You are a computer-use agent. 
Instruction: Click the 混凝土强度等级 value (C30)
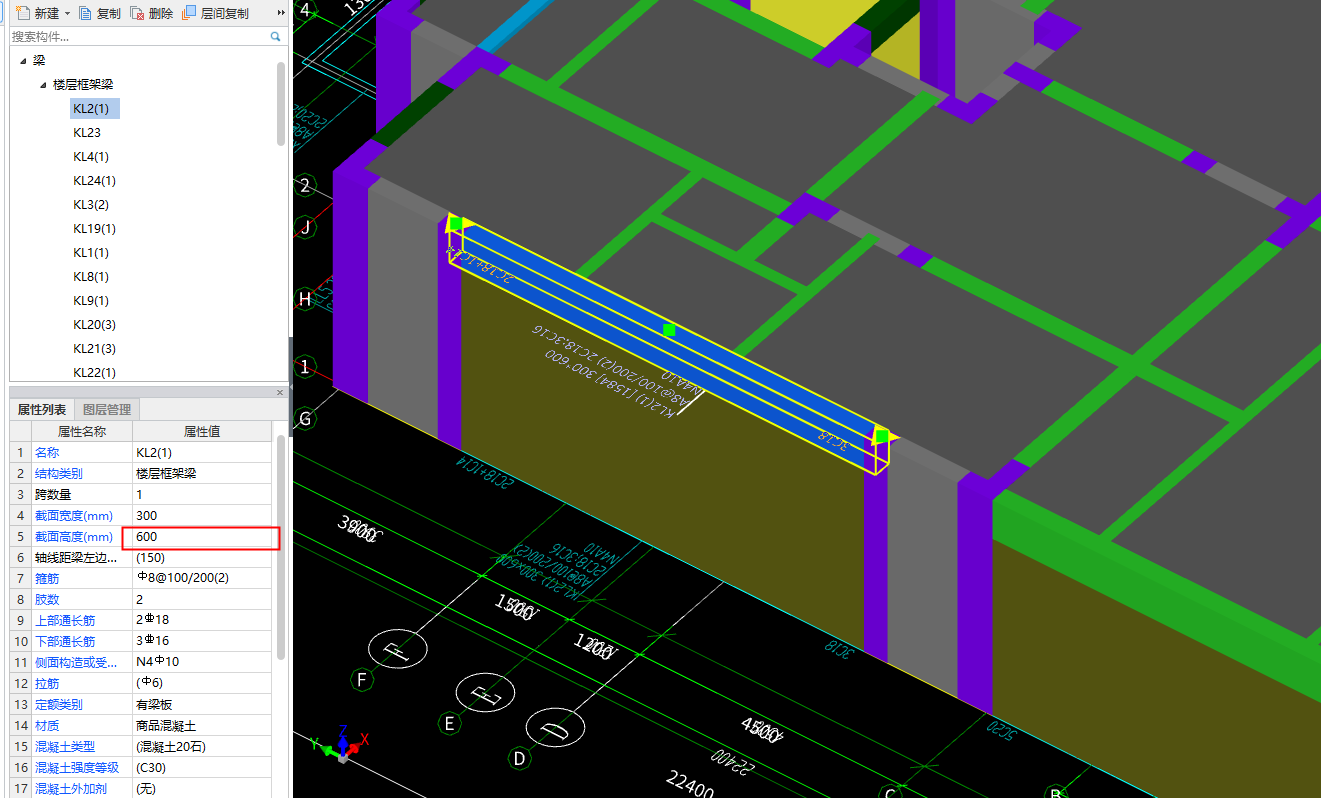(x=201, y=767)
